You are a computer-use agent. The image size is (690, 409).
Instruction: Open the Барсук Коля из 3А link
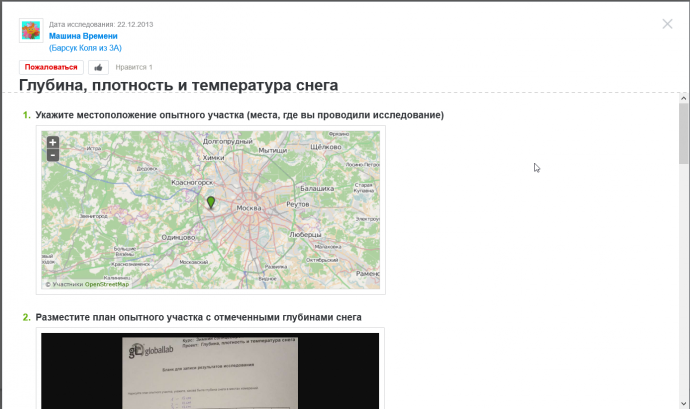tap(85, 48)
